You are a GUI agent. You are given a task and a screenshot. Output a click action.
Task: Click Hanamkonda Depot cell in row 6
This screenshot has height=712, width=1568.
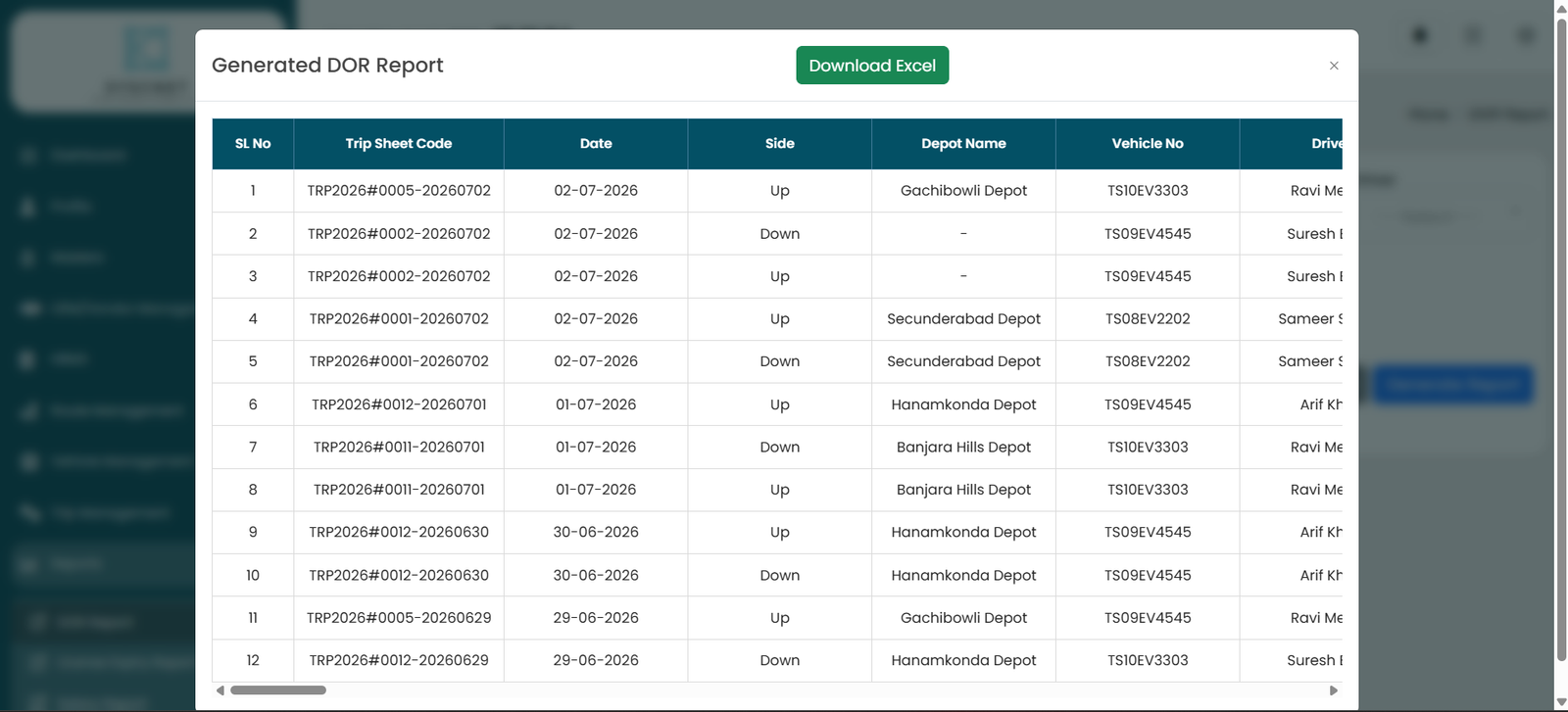tap(963, 404)
